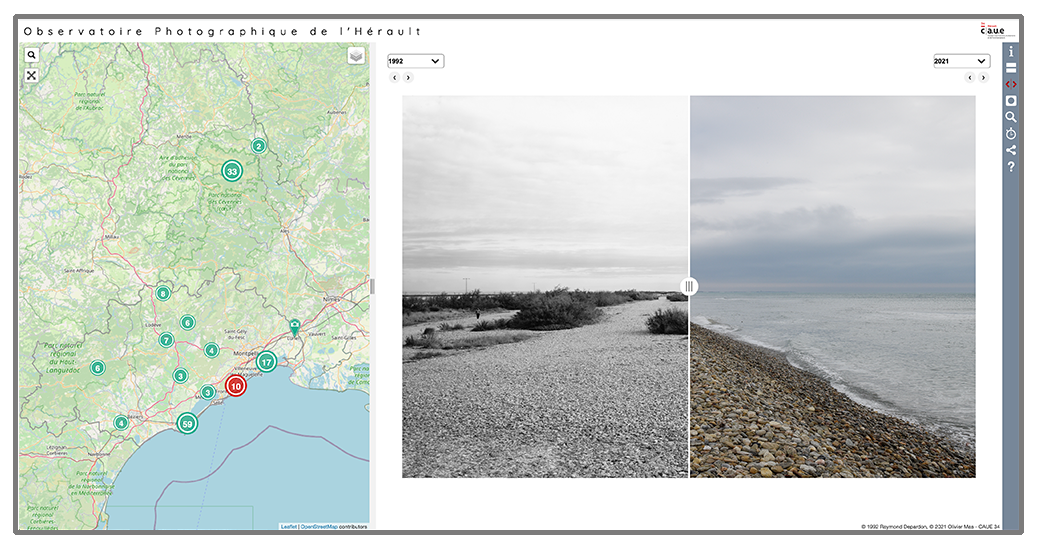Image resolution: width=1039 pixels, height=551 pixels.
Task: Toggle the single photo view icon
Action: tap(1011, 101)
